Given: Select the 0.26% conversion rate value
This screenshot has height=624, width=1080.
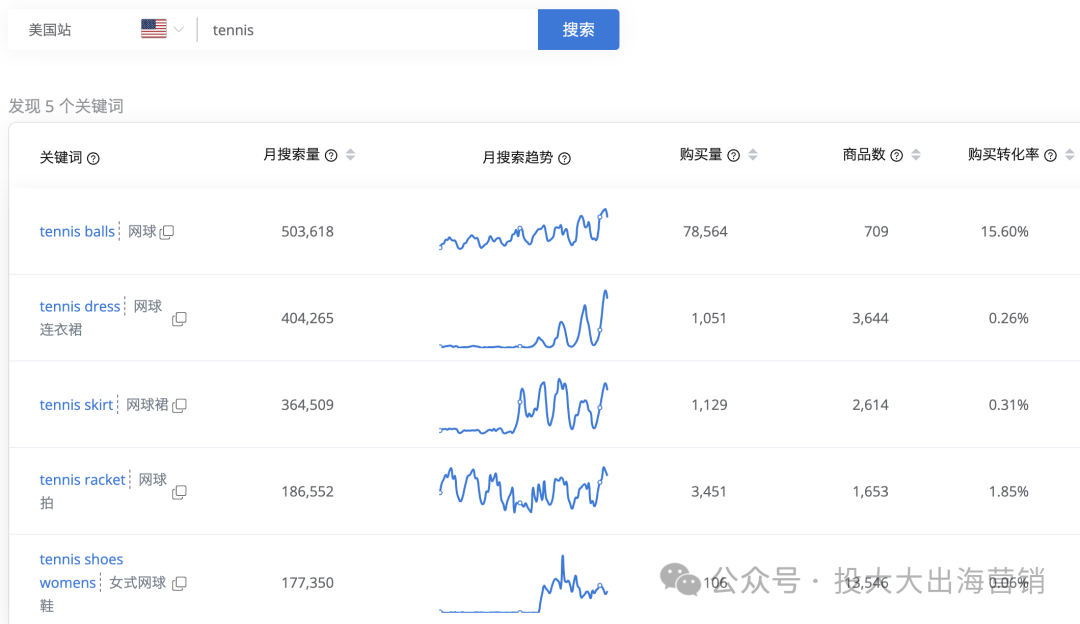Looking at the screenshot, I should click(1008, 319).
